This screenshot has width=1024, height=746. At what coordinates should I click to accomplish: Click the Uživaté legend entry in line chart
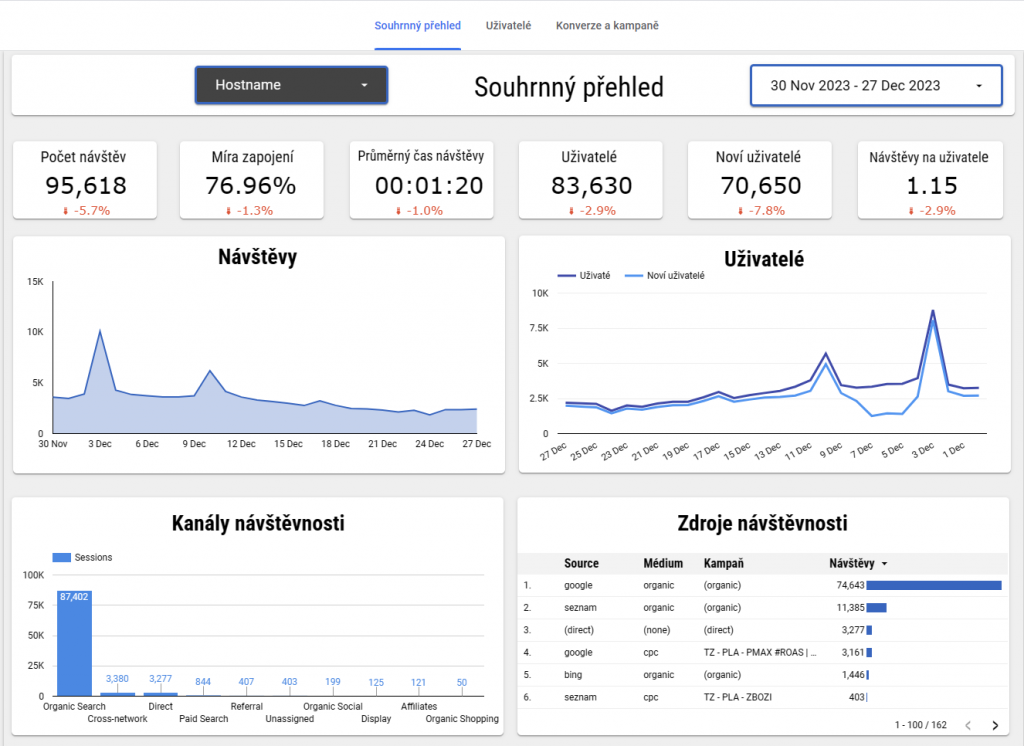[584, 276]
